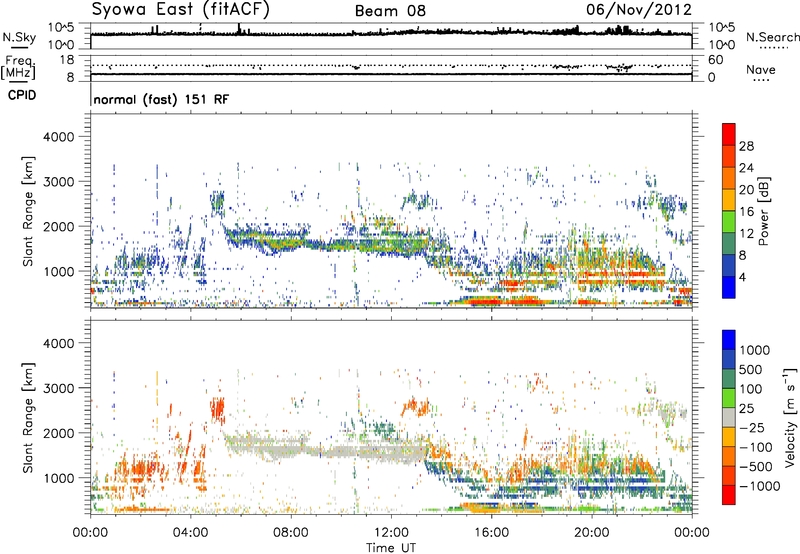Click inside the velocity range-time plot

tap(391, 416)
